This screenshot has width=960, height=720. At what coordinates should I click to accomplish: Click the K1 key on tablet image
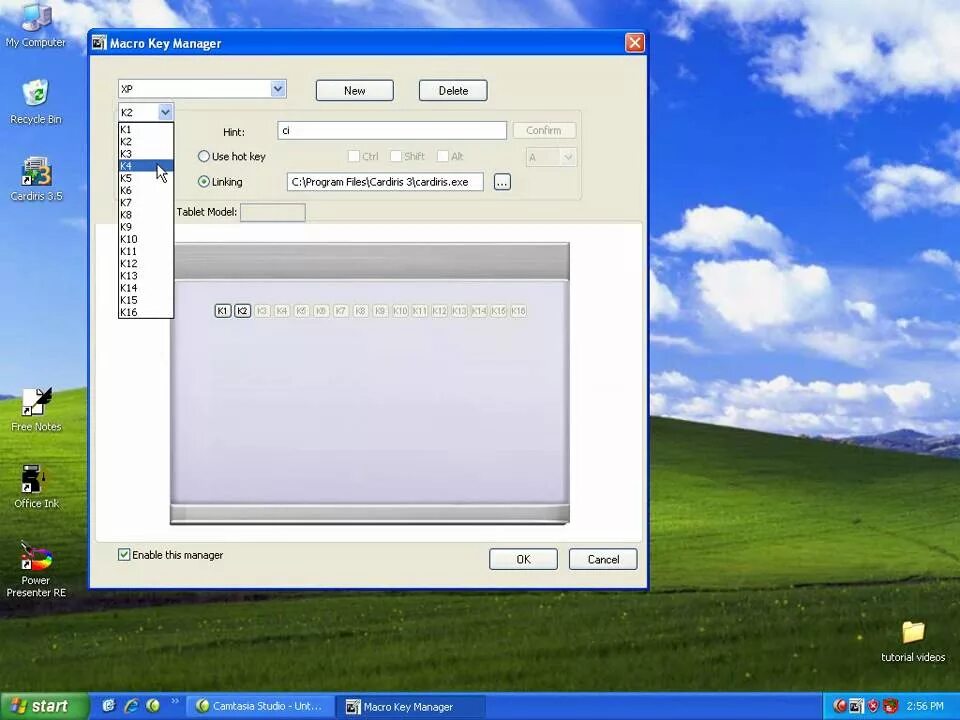[222, 311]
